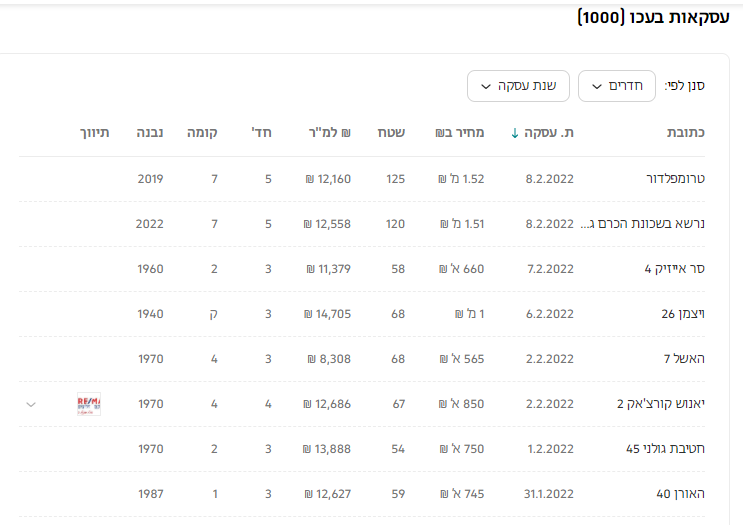Click the חד' column header
Image resolution: width=743 pixels, height=525 pixels.
coord(262,133)
